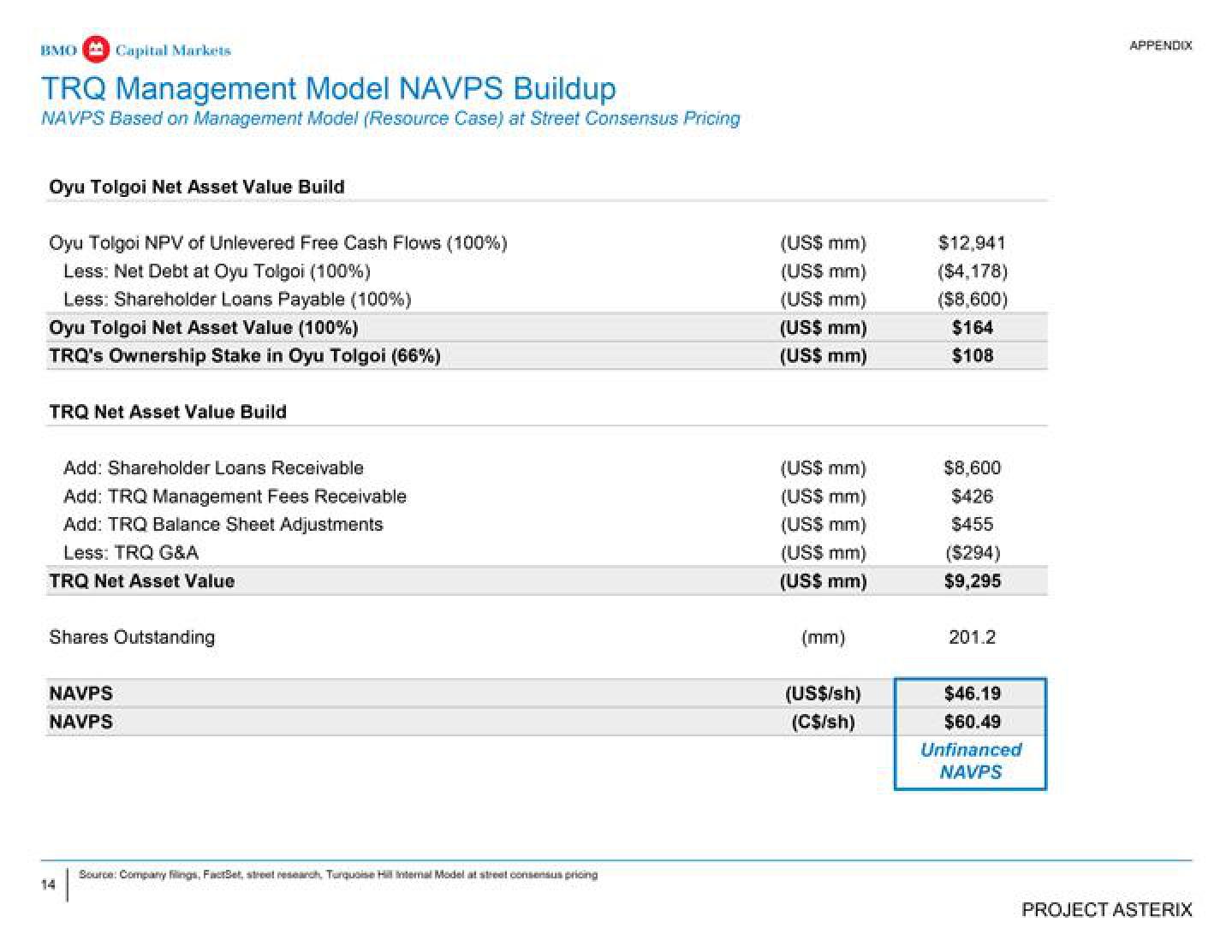This screenshot has width=1232, height=952.
Task: Click the '(mm)' unit for shares outstanding
Action: click(x=823, y=638)
